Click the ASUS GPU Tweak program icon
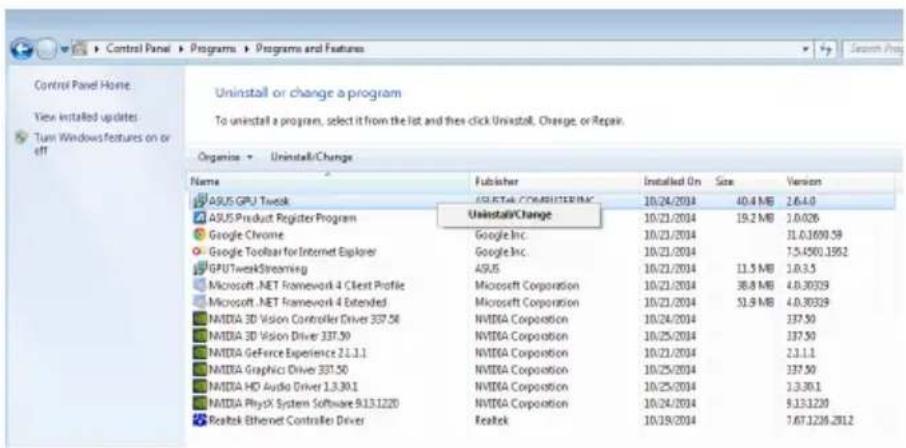Screen dimensions: 906x448 point(199,201)
